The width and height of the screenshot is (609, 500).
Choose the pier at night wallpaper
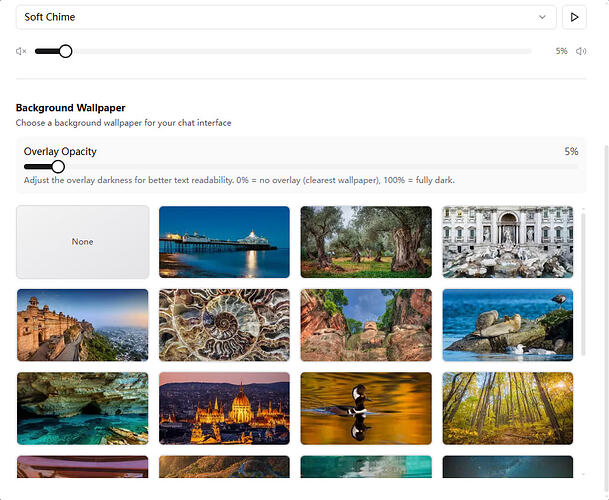[224, 242]
